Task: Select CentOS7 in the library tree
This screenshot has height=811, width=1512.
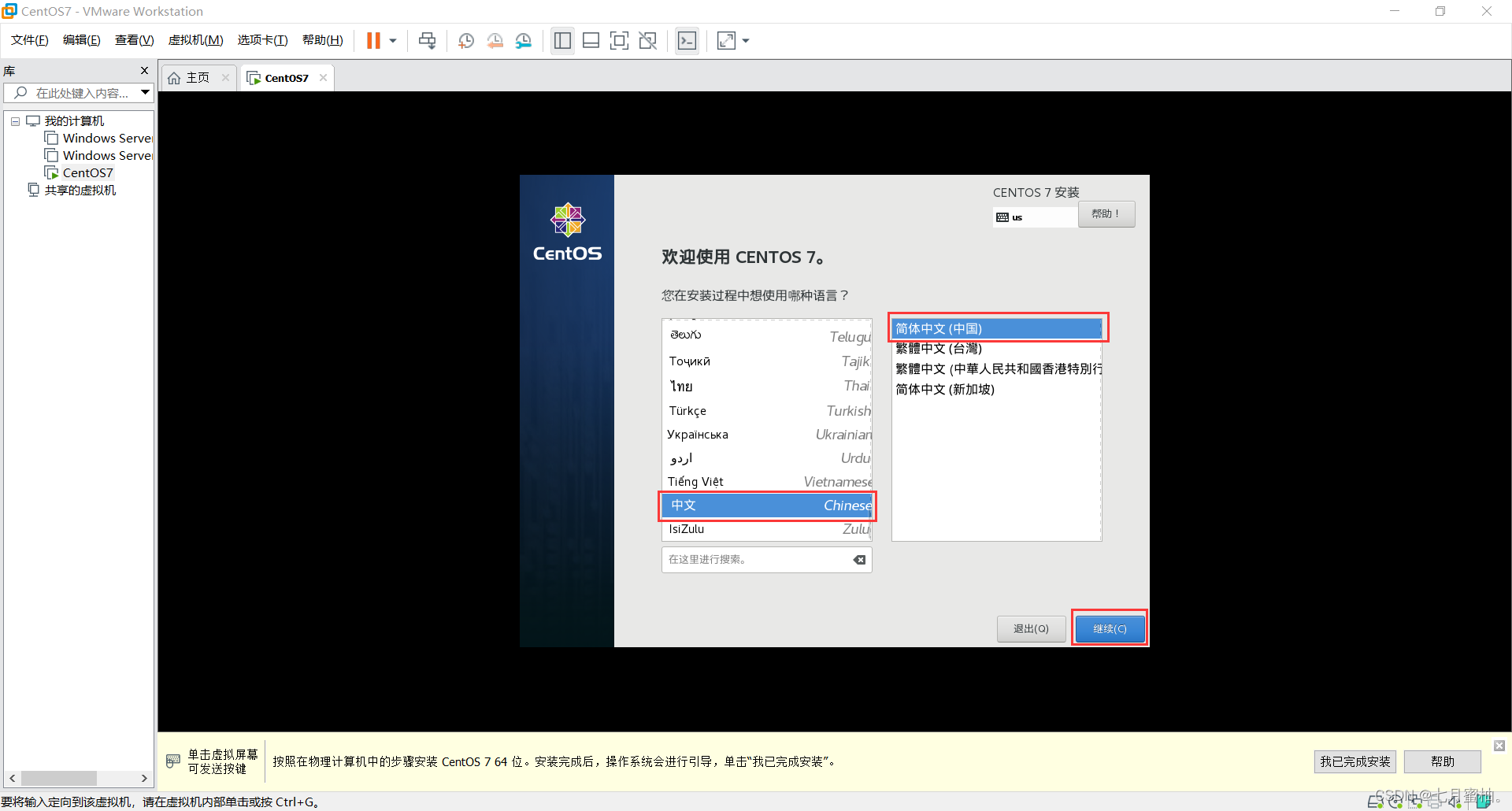Action: click(x=87, y=172)
